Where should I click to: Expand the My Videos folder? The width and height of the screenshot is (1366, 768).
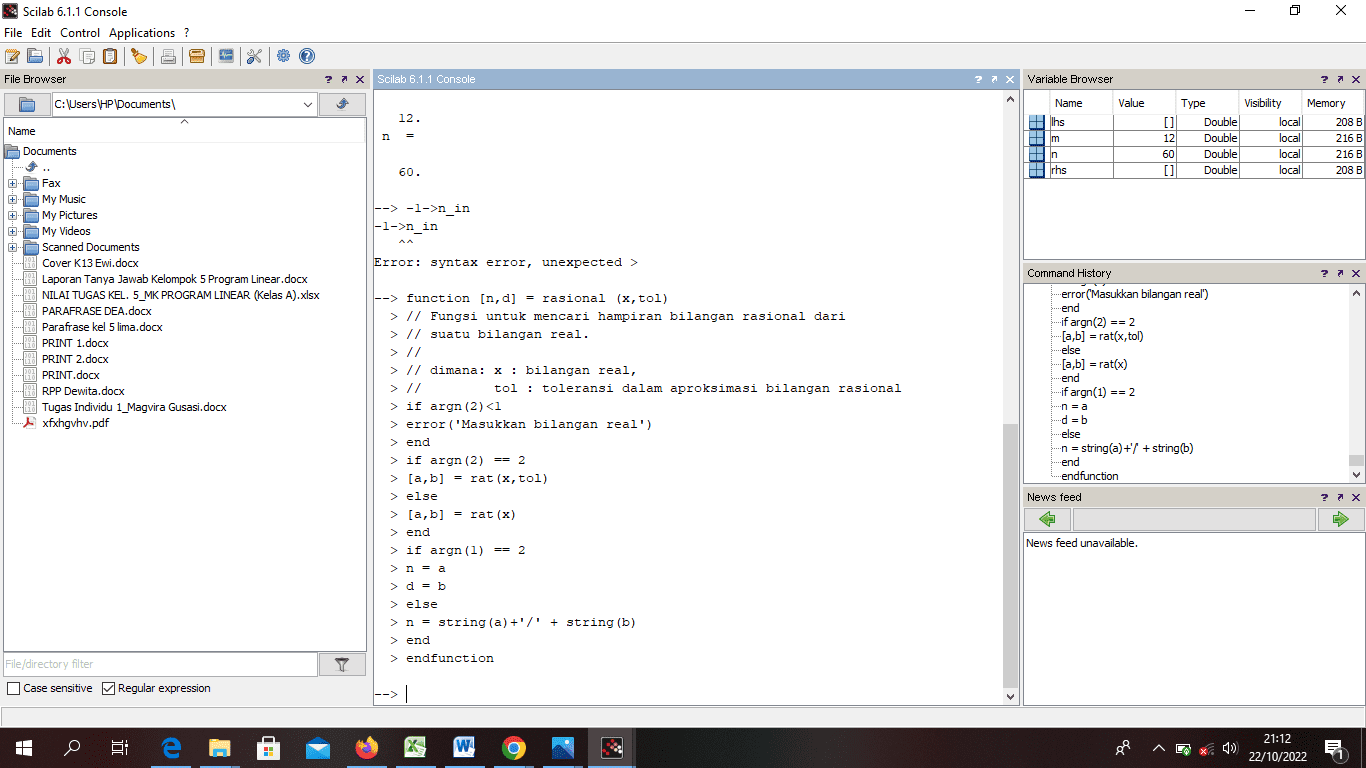tap(12, 231)
